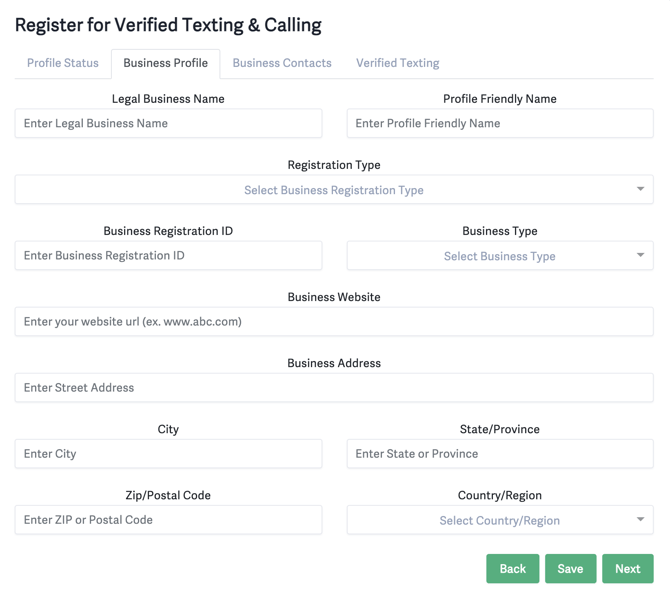Viewport: 670px width, 598px height.
Task: Click the Business Registration ID field
Action: pos(168,256)
